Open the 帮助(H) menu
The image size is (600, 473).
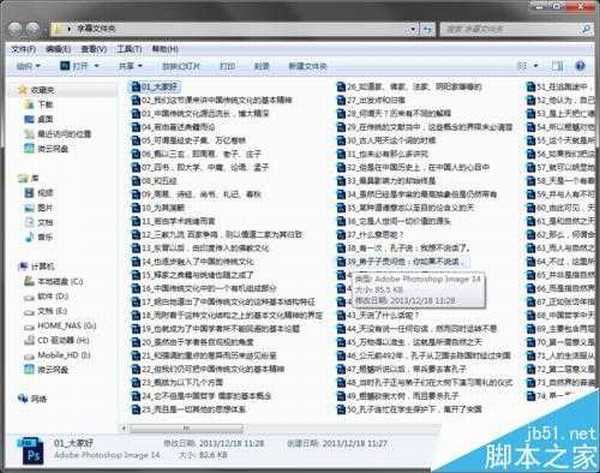(165, 49)
